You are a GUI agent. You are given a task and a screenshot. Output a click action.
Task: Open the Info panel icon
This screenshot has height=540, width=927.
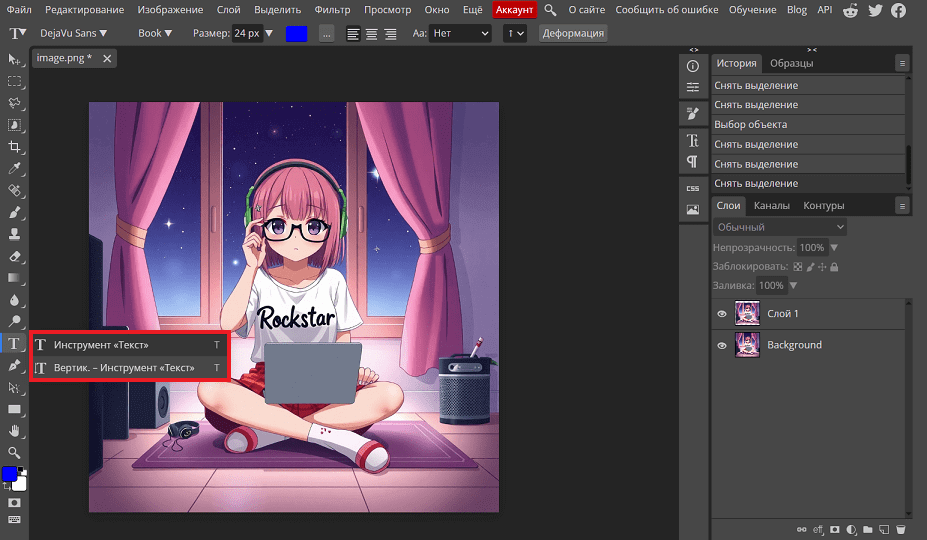click(x=692, y=66)
